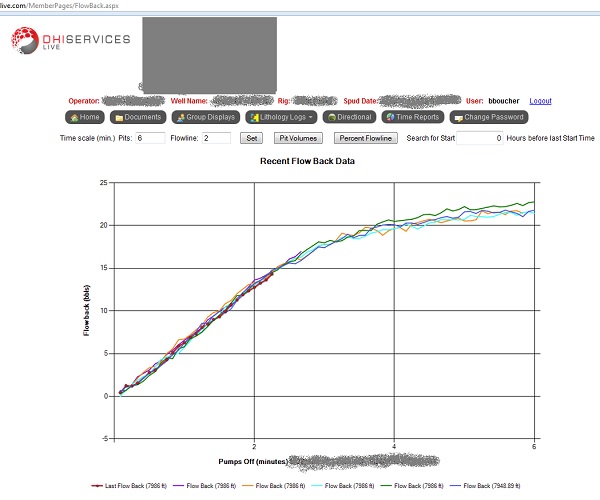Viewport: 600px width, 500px height.
Task: Click the Time Reports icon
Action: point(390,118)
